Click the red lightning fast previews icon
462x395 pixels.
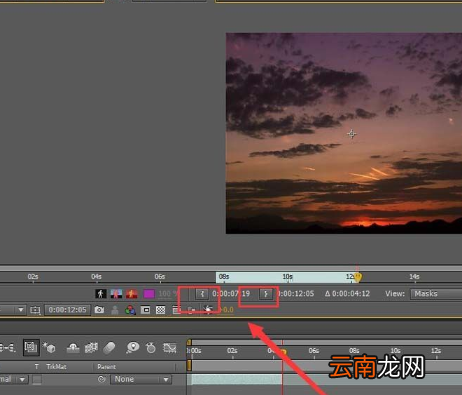click(x=132, y=294)
